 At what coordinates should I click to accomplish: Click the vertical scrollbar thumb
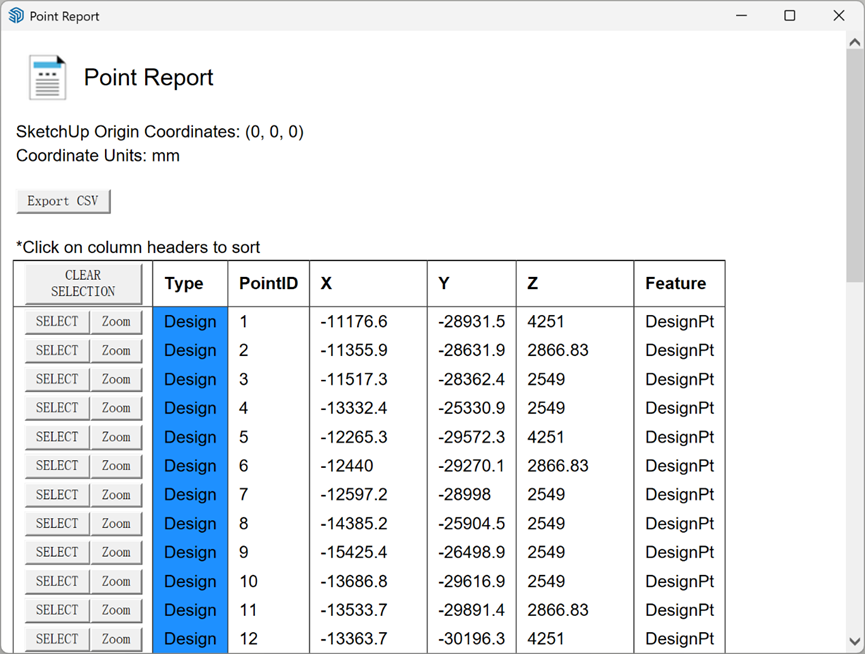coord(855,166)
